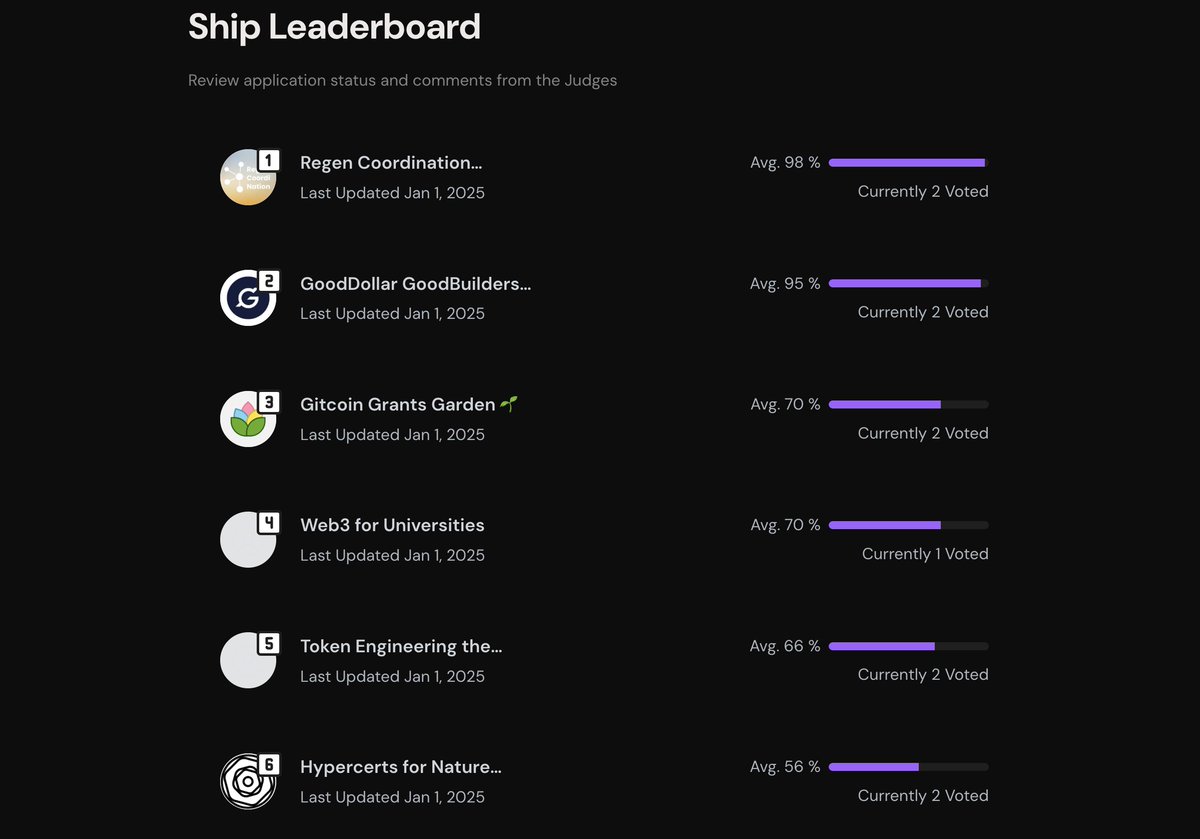1200x839 pixels.
Task: Select the Gitcoin Grants Garden lotus icon
Action: pos(248,419)
